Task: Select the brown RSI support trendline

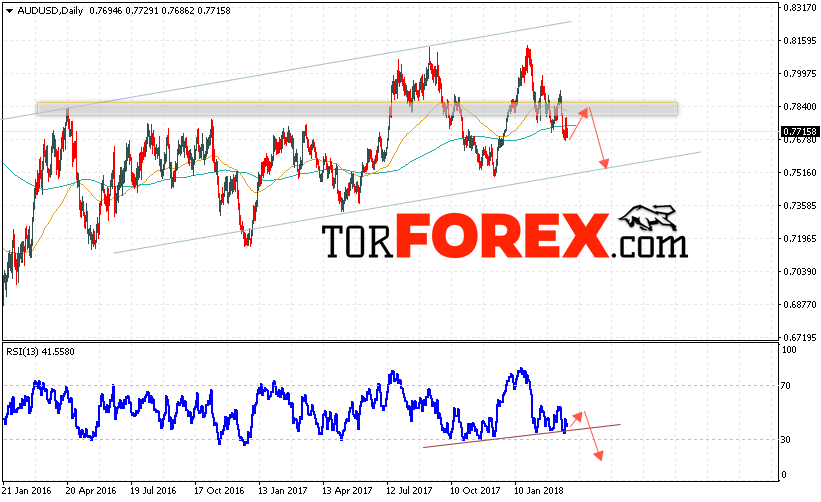Action: [522, 436]
